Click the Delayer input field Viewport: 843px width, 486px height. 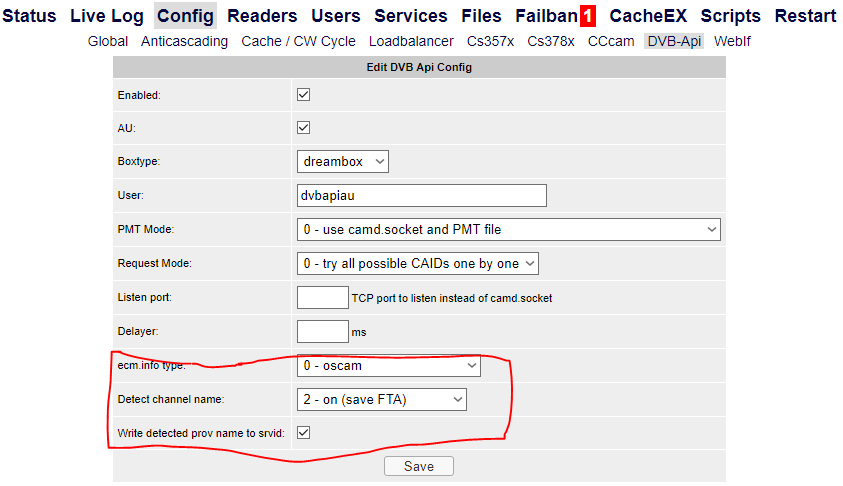click(323, 331)
